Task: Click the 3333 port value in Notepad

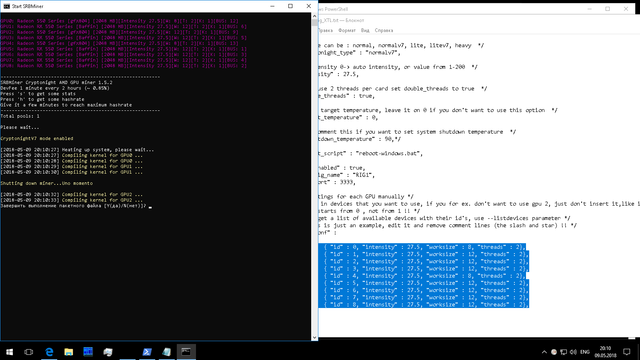Action: pos(347,182)
